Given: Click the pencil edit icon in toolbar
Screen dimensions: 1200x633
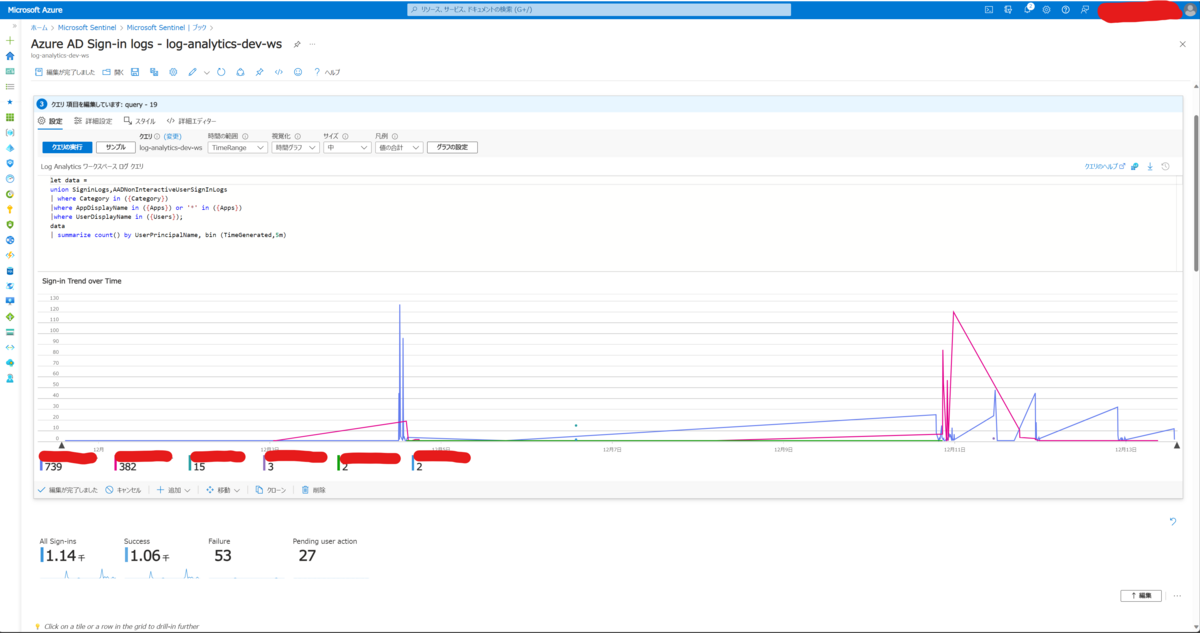Looking at the screenshot, I should point(192,72).
